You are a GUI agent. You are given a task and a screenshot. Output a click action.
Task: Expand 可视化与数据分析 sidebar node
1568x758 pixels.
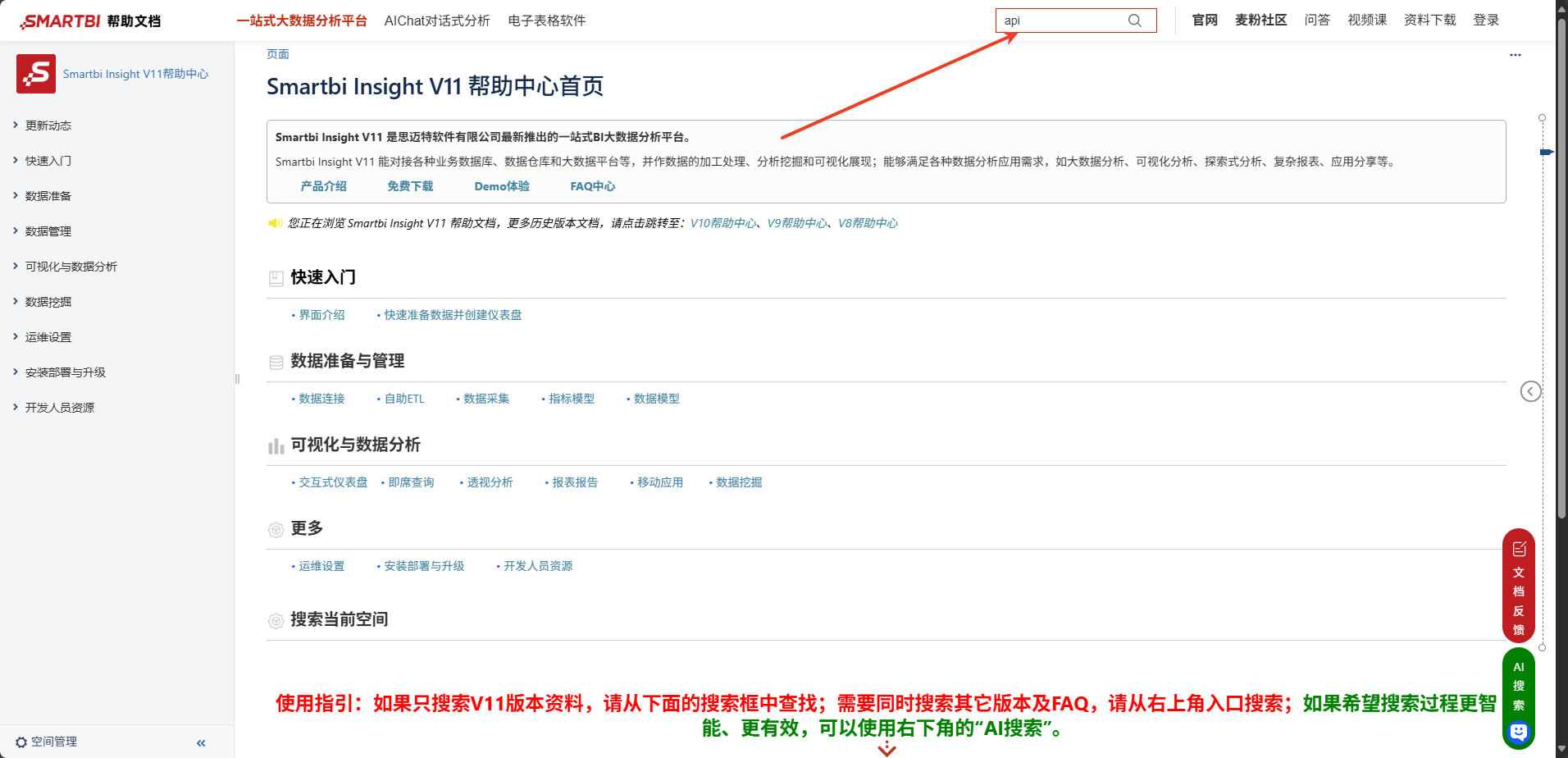click(x=16, y=266)
